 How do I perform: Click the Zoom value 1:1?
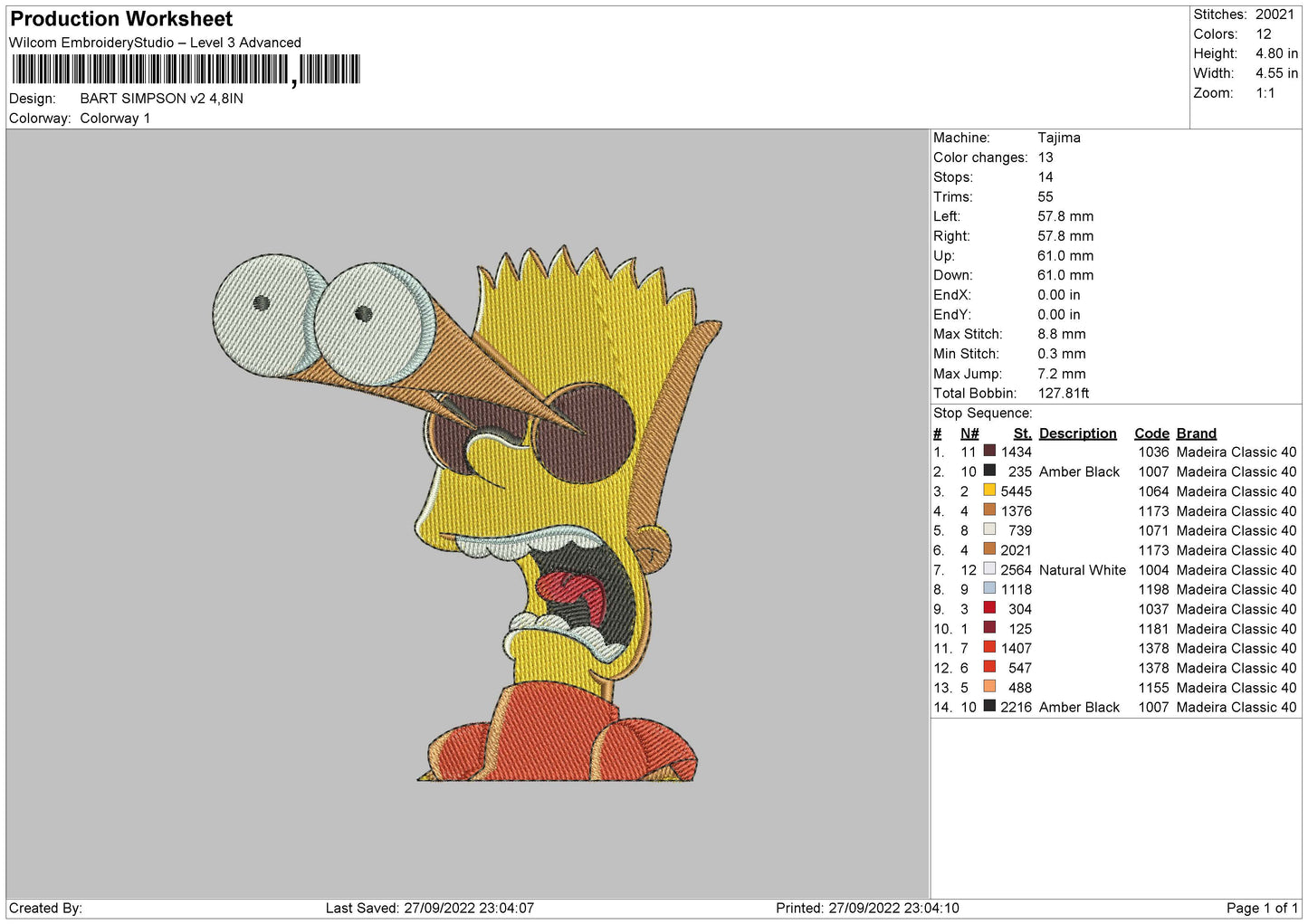(x=1265, y=93)
